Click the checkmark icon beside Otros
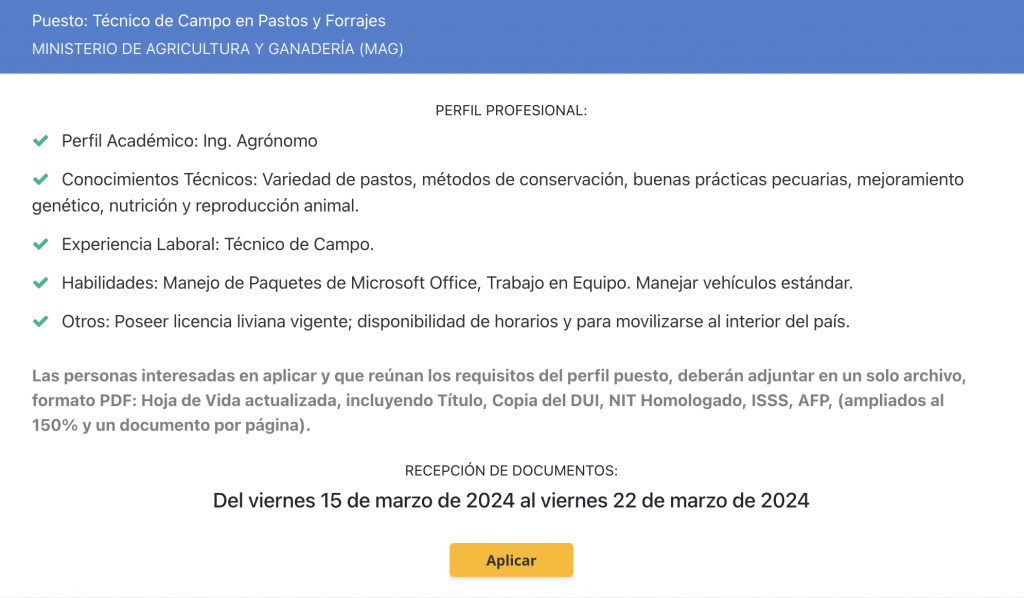1024x598 pixels. (x=40, y=321)
